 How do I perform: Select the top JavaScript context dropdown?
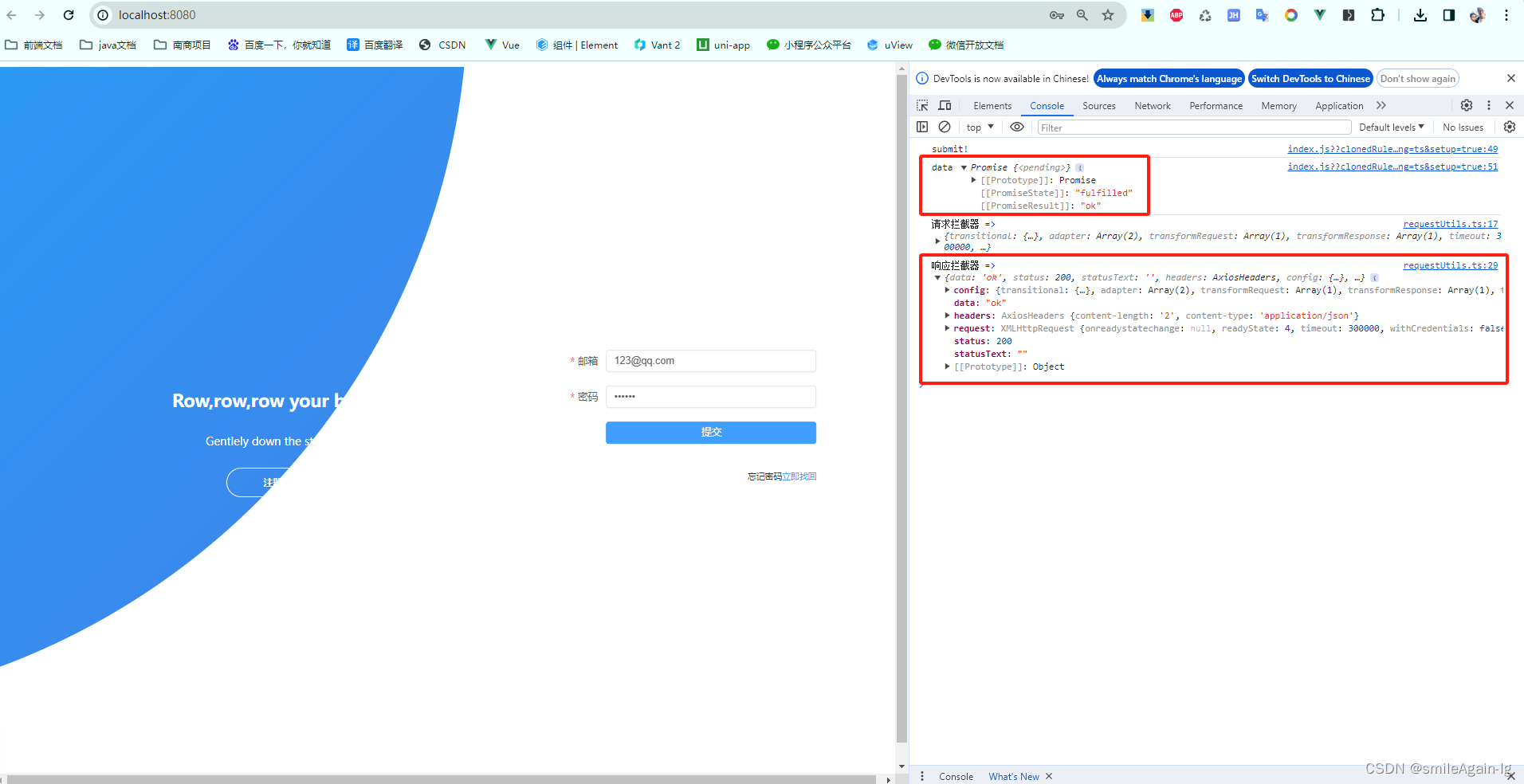pos(980,127)
